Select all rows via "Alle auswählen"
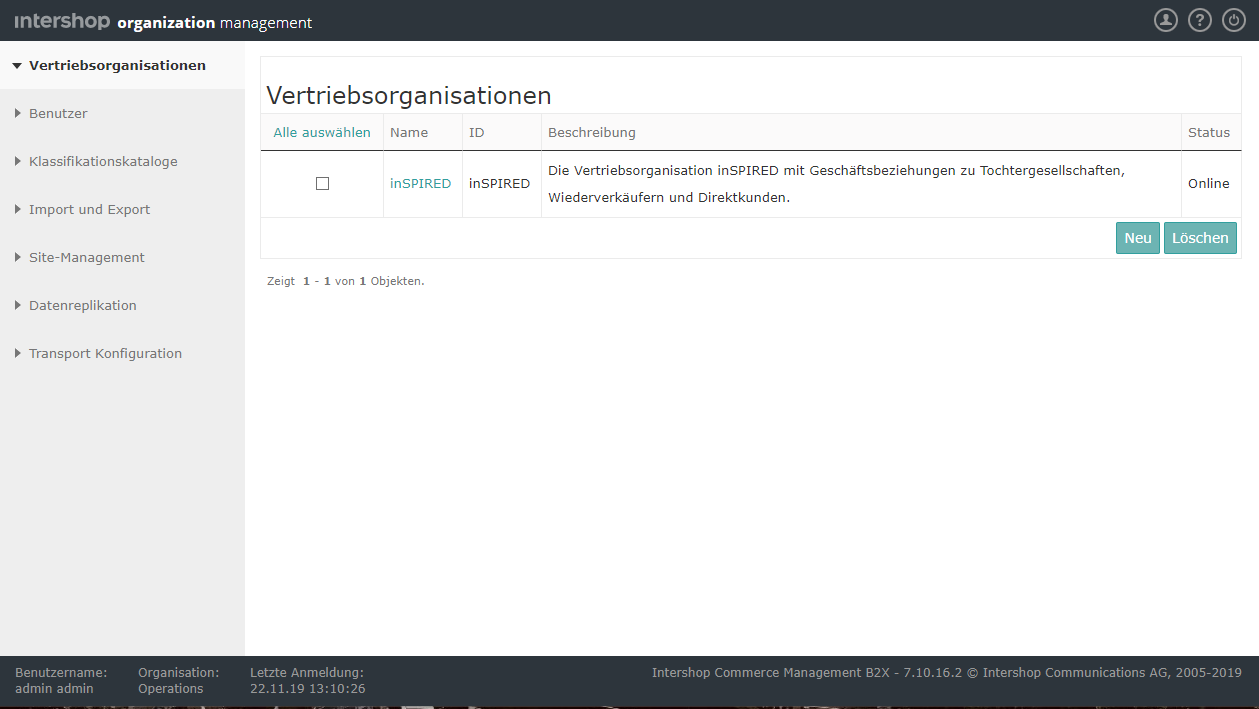The height and width of the screenshot is (709, 1259). point(321,132)
